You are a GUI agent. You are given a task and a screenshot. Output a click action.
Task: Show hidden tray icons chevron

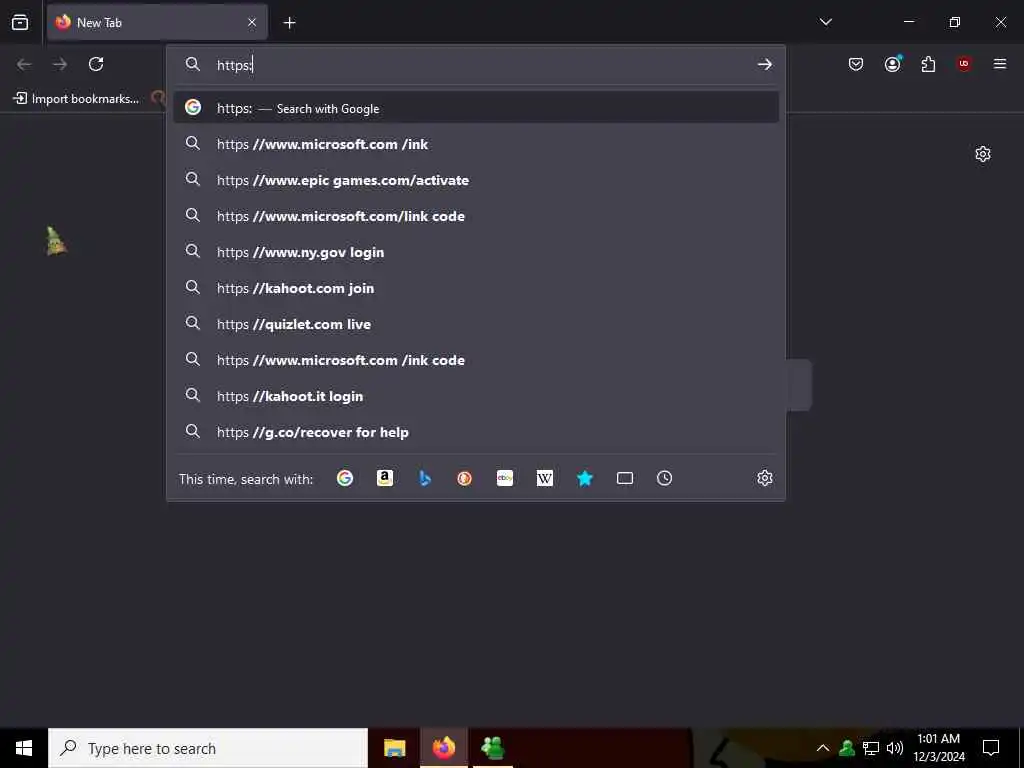click(823, 748)
